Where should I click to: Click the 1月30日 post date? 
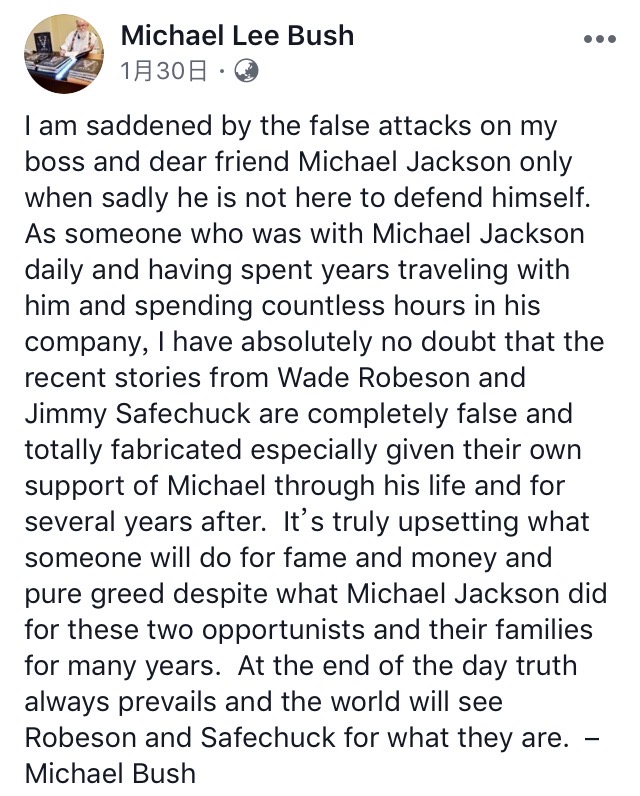point(163,71)
